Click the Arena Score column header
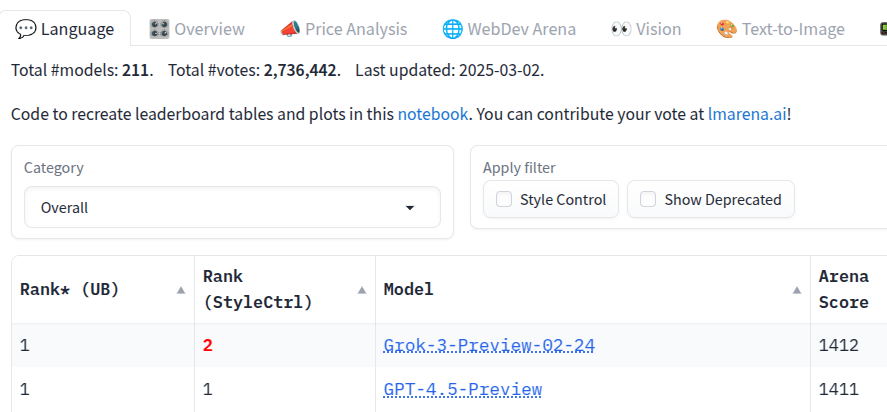The image size is (887, 412). click(843, 289)
